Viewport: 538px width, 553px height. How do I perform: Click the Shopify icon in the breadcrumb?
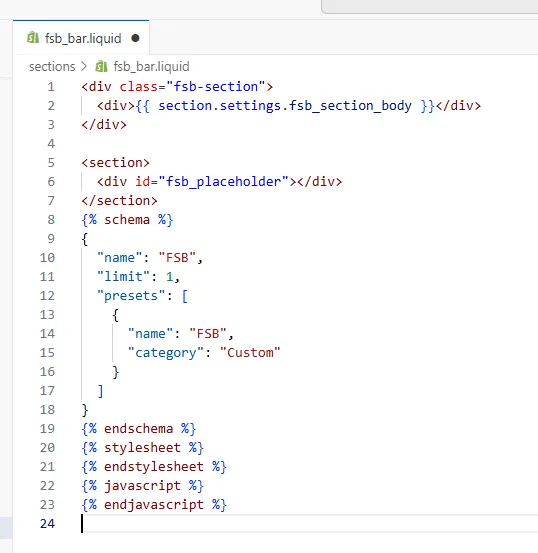[x=102, y=66]
